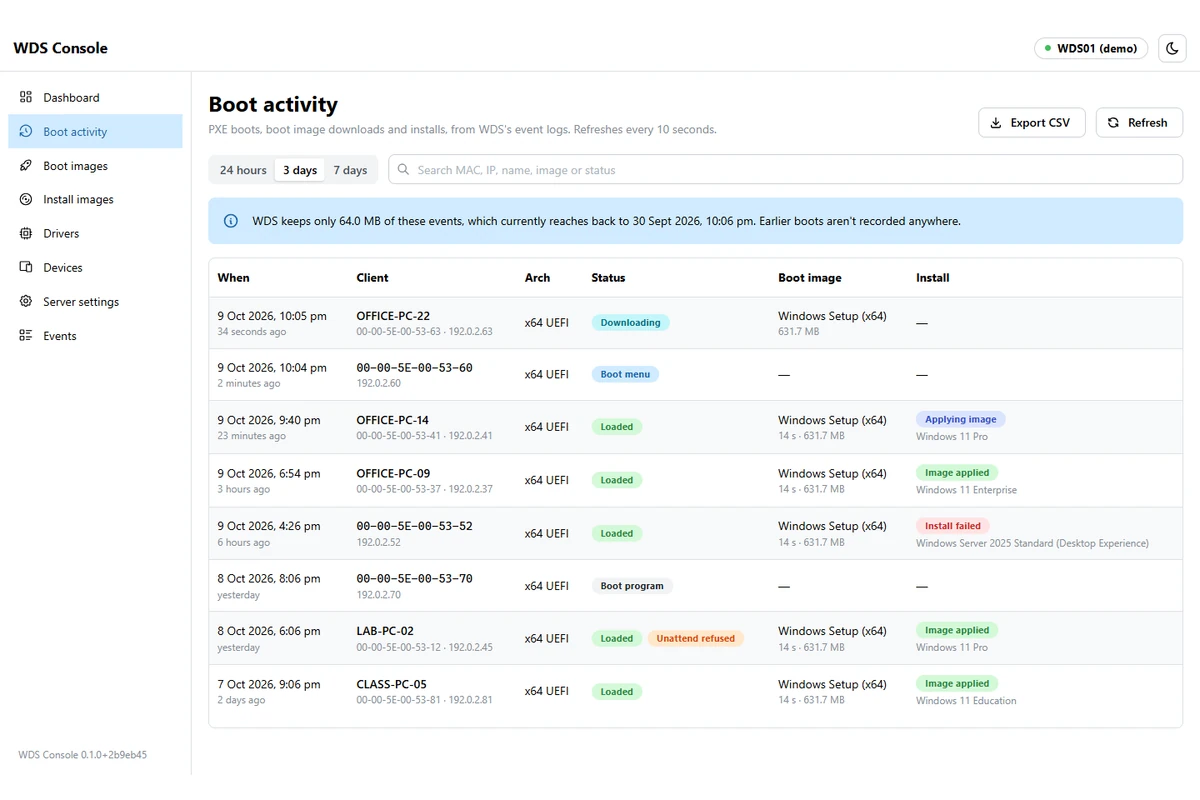Click the OFFICE-PC-22 client name
Viewport: 1200px width, 800px height.
pyautogui.click(x=393, y=316)
